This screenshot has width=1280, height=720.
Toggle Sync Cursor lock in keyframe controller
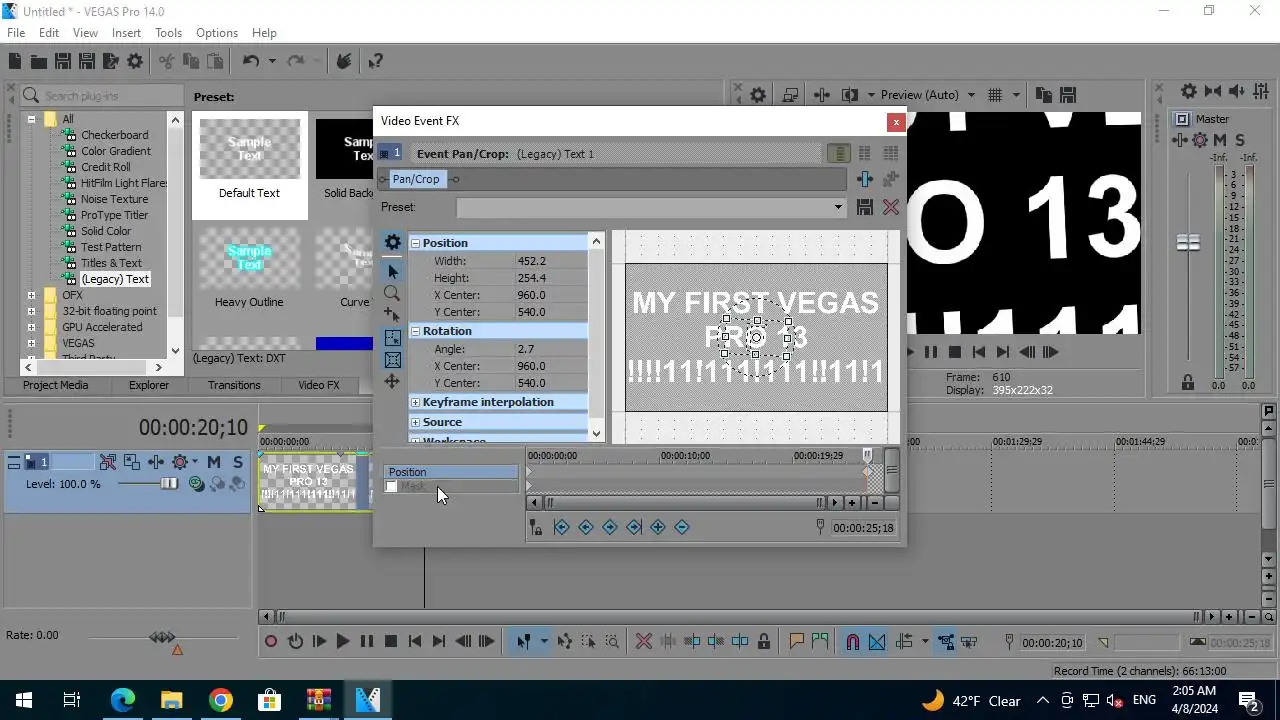click(x=536, y=527)
